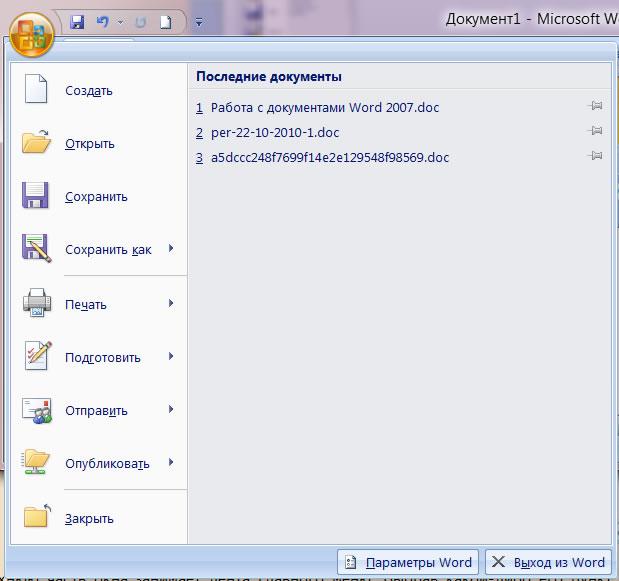The image size is (619, 581).
Task: Choose the Опубликовать menu label
Action: coord(107,463)
